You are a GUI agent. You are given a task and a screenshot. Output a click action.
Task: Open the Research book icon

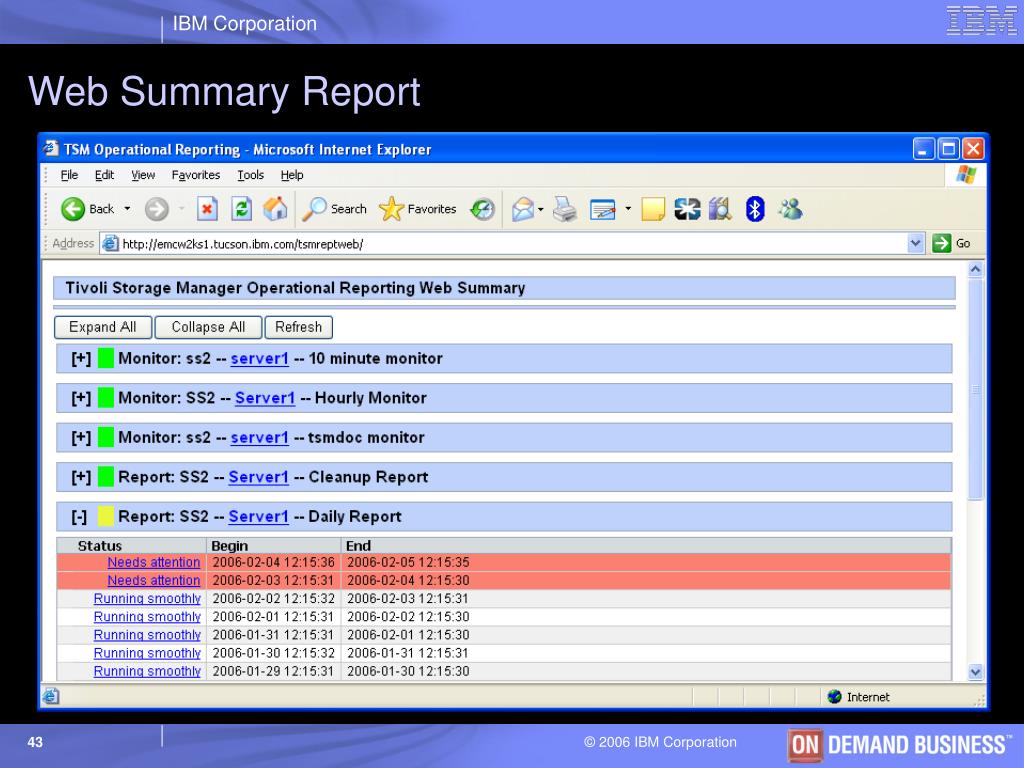pos(720,209)
